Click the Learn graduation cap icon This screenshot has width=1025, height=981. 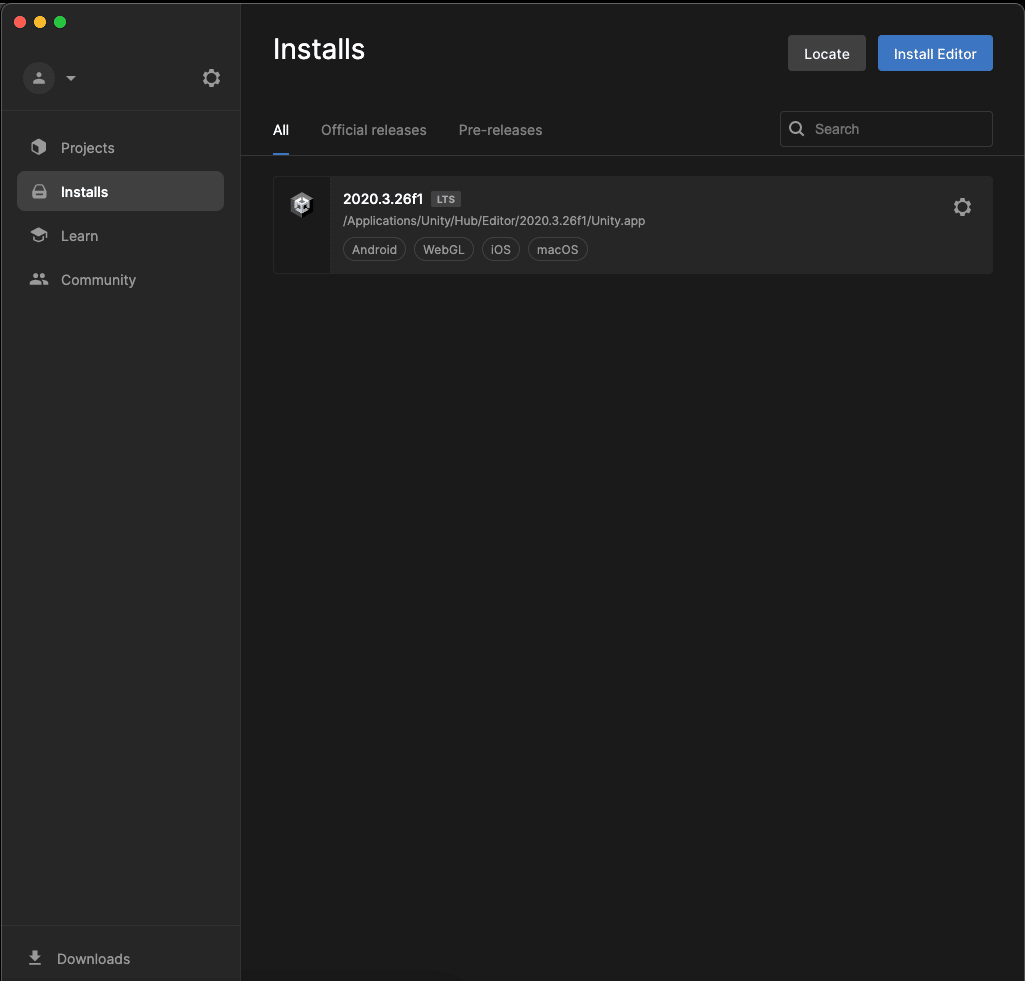pyautogui.click(x=39, y=235)
